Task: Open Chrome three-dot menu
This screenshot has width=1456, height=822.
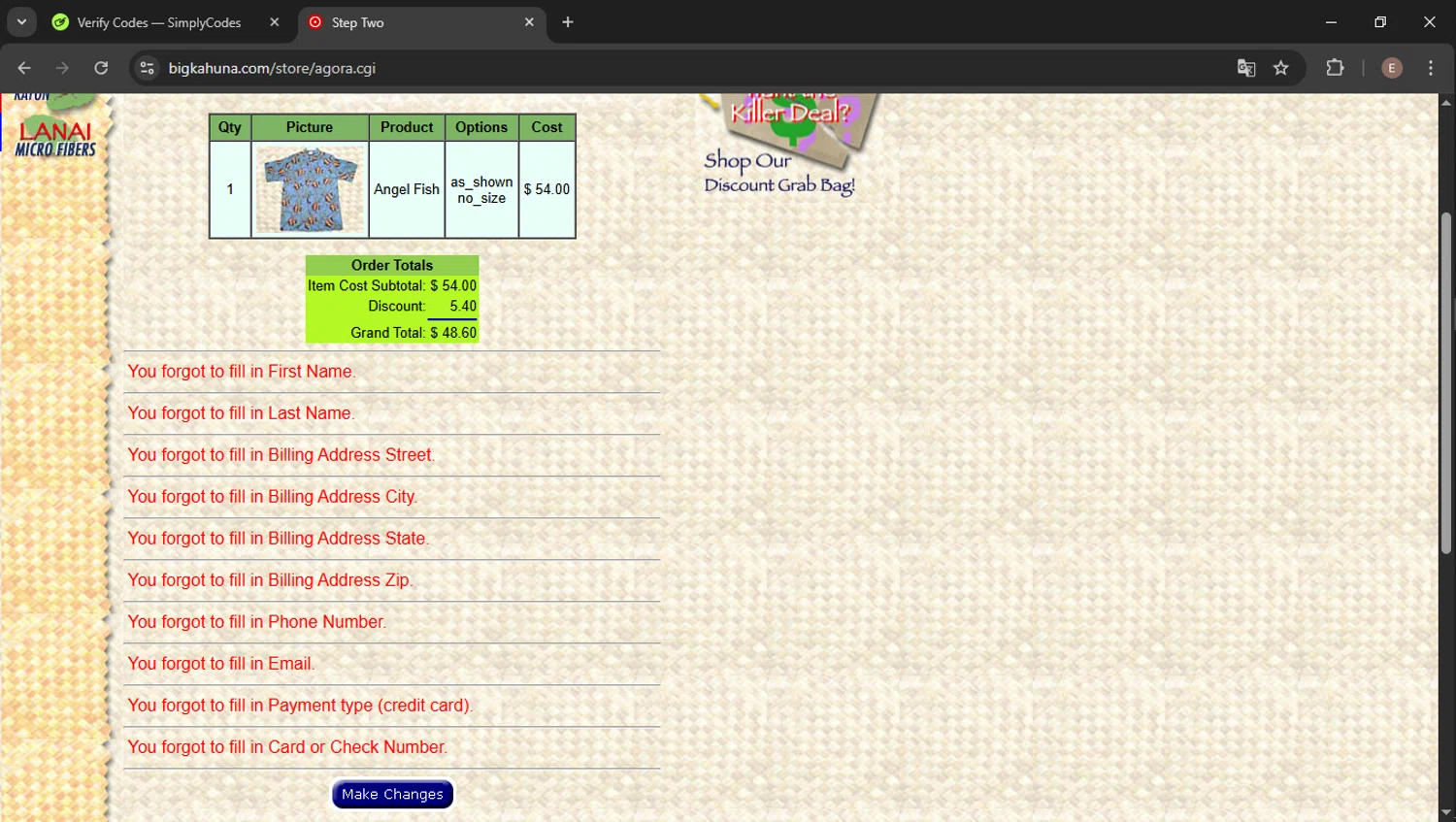Action: click(x=1431, y=68)
